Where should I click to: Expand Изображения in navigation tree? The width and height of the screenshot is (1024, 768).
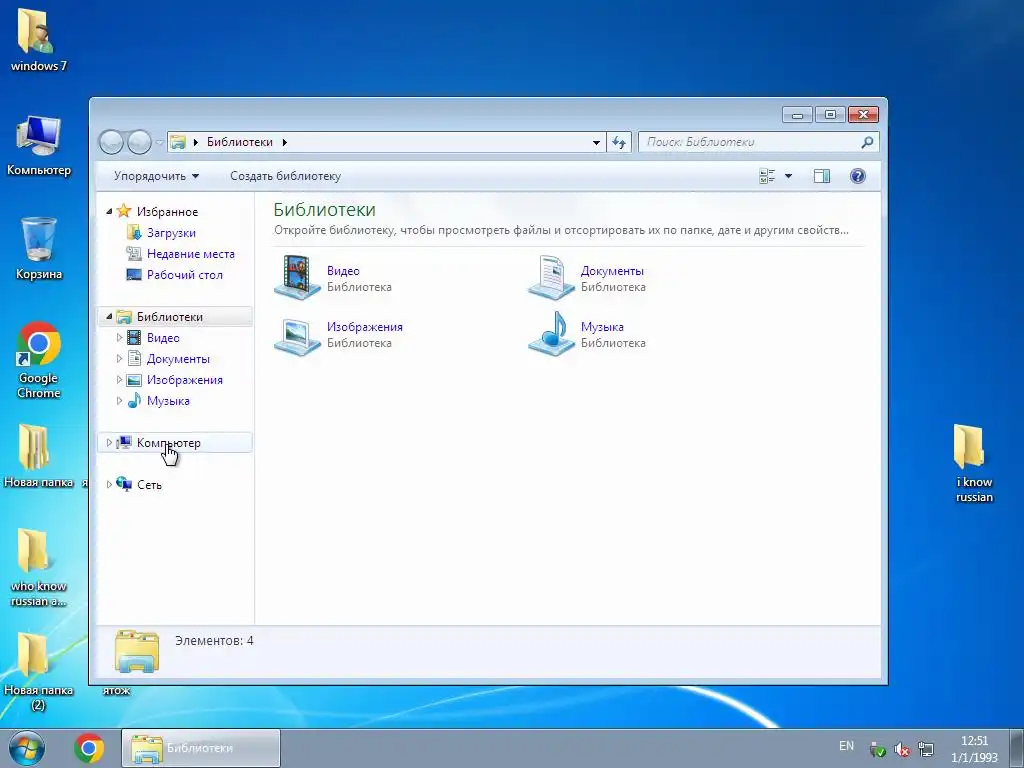point(120,379)
